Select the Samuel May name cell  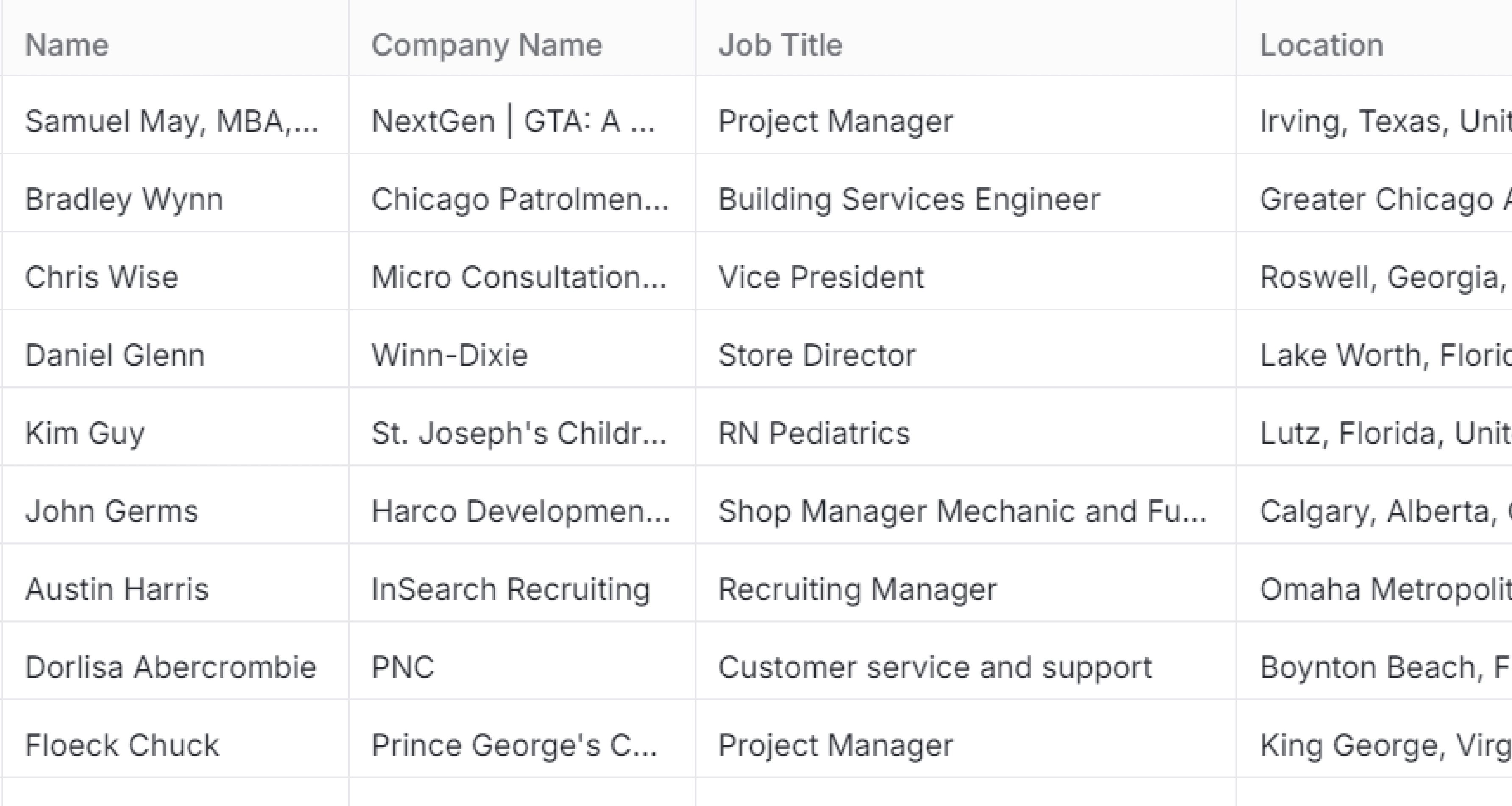[x=171, y=122]
